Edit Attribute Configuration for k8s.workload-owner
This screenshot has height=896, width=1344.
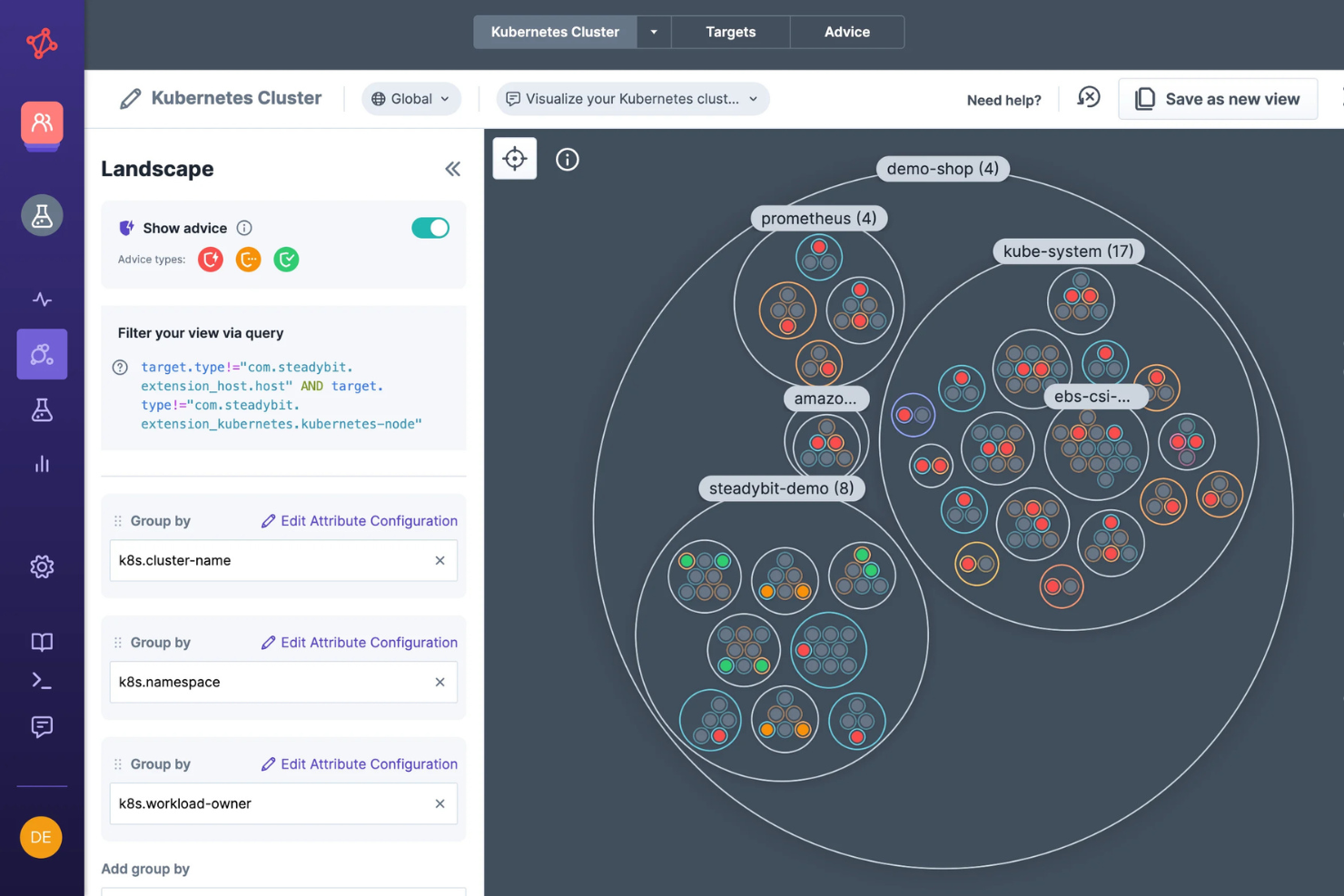pos(360,764)
